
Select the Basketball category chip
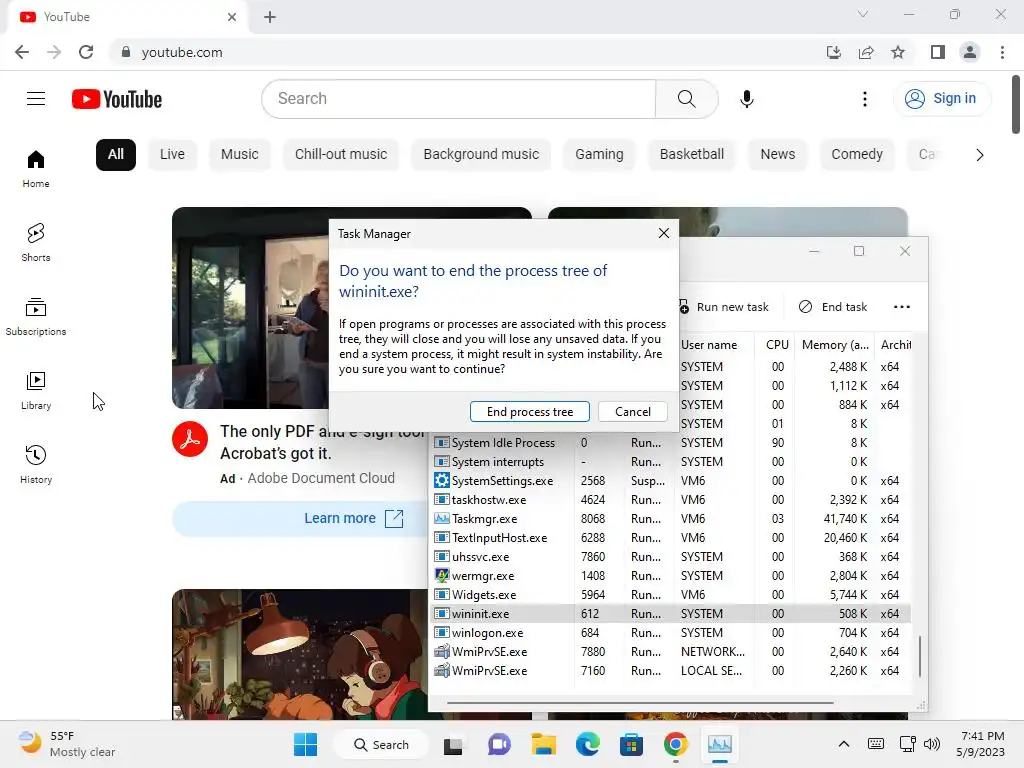coord(692,155)
